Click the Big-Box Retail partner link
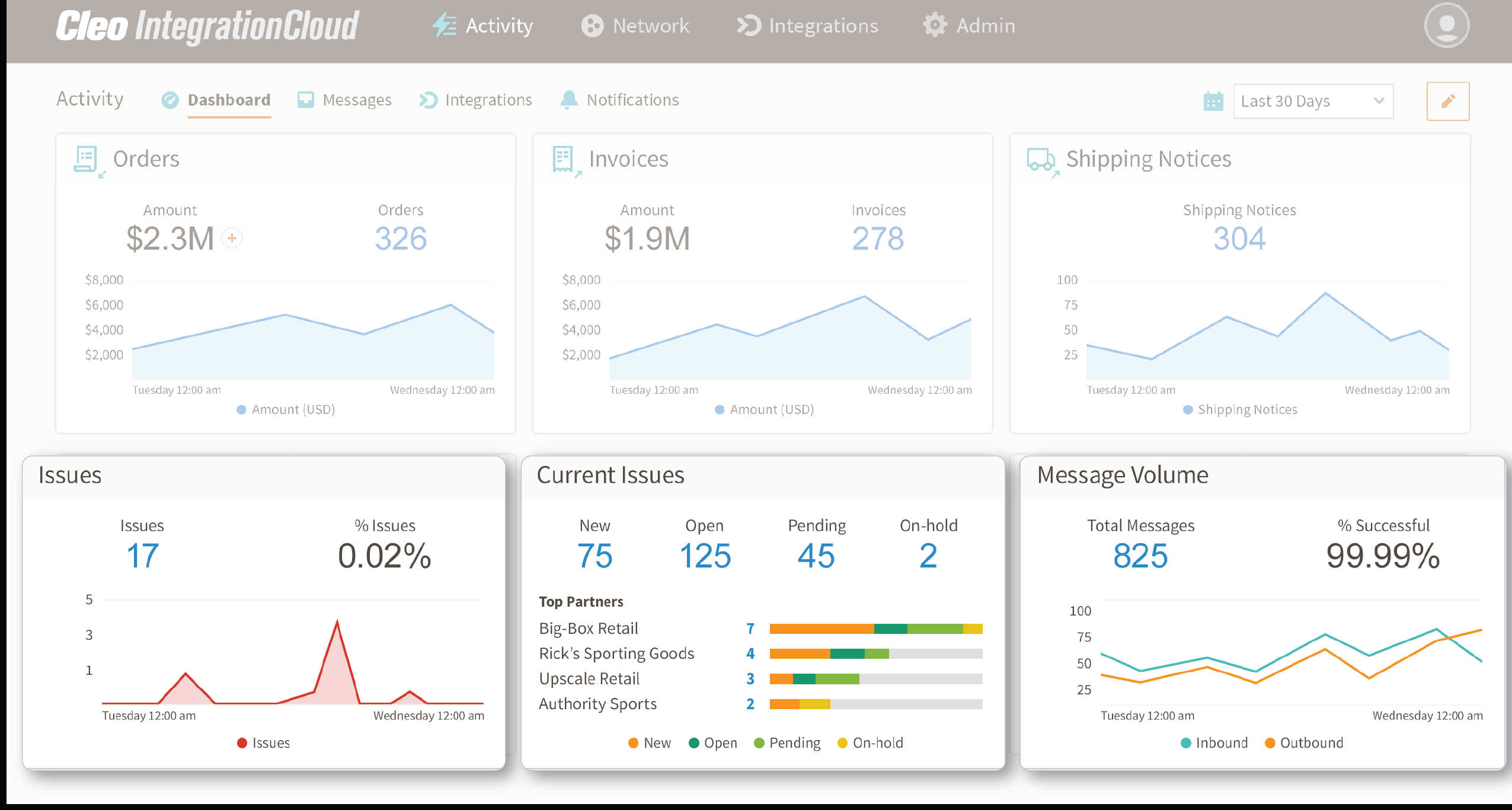Viewport: 1512px width, 810px height. pos(589,628)
